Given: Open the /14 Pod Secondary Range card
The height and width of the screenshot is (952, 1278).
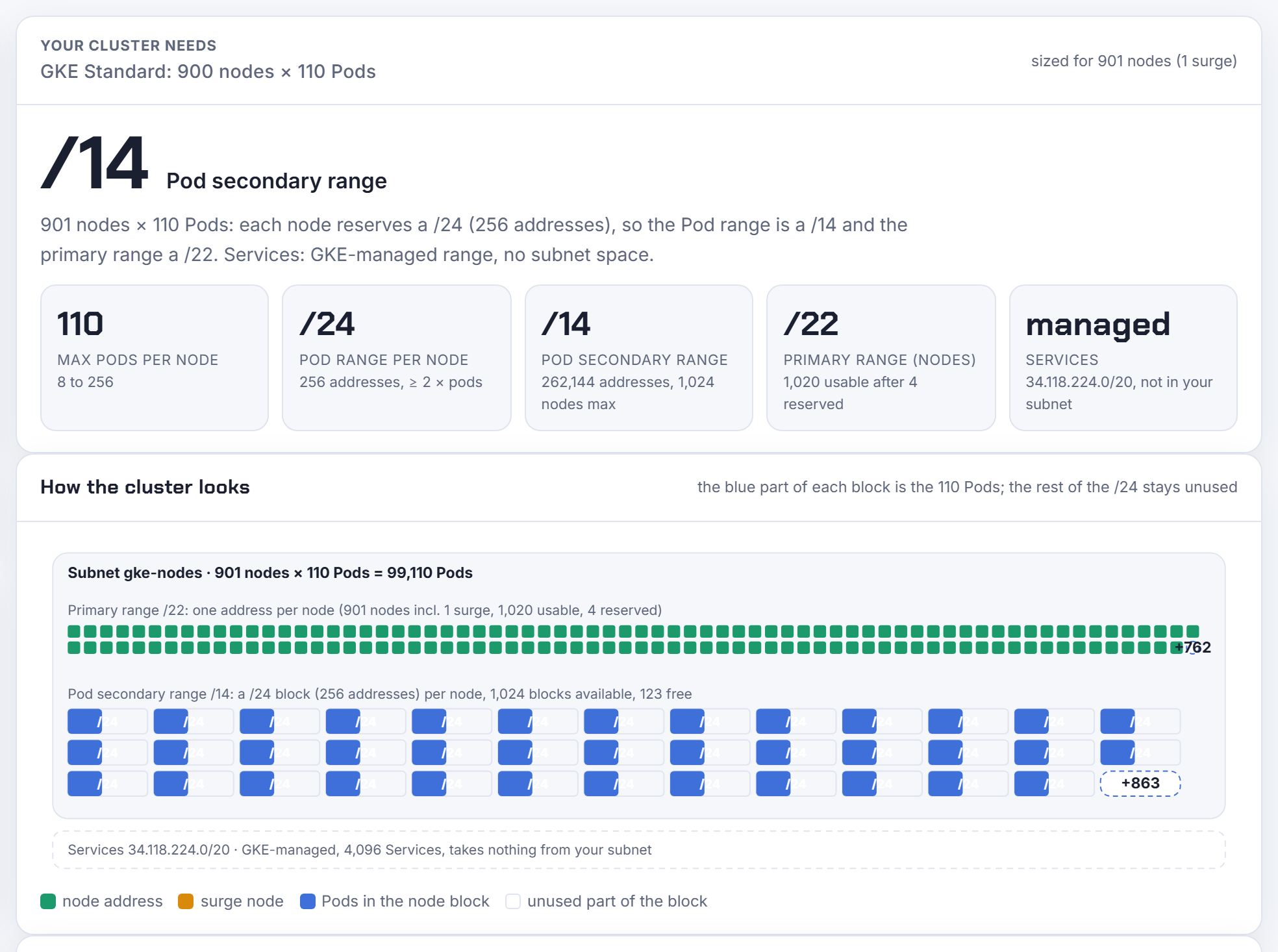Looking at the screenshot, I should (639, 358).
